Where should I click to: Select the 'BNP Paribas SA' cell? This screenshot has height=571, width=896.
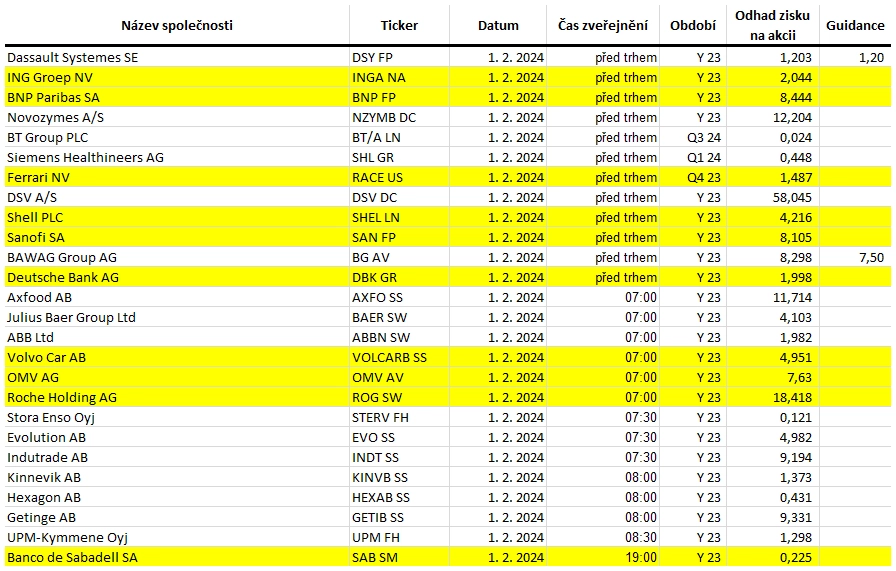[177, 97]
